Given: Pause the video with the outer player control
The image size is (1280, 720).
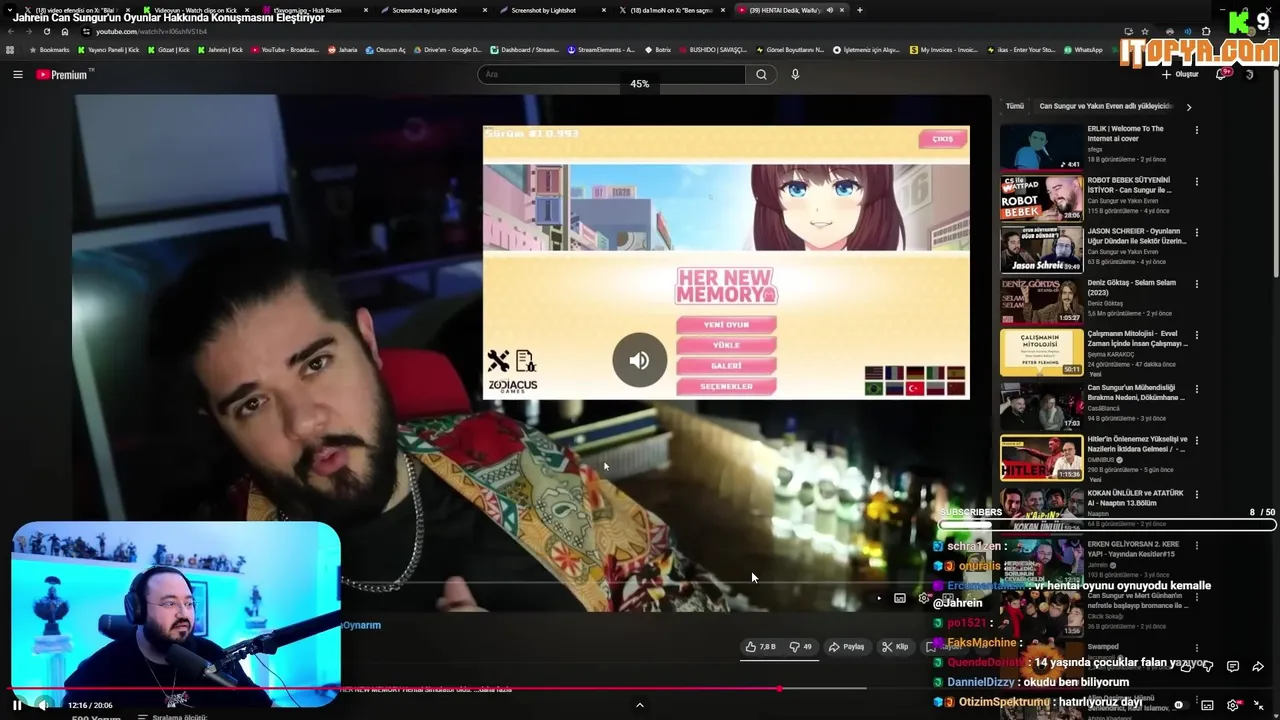Looking at the screenshot, I should [17, 705].
